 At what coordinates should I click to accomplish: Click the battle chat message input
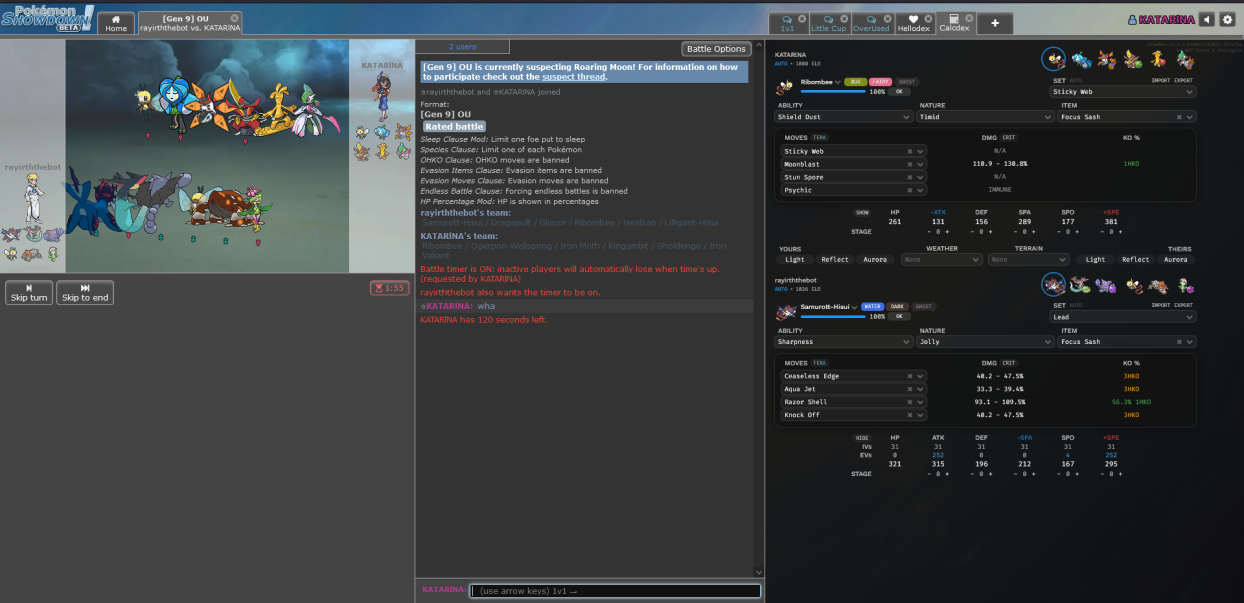point(615,591)
